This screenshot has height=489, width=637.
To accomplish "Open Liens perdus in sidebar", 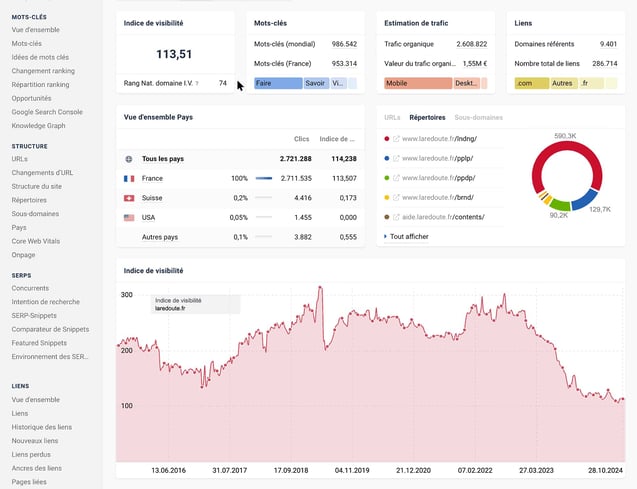I will click(31, 454).
